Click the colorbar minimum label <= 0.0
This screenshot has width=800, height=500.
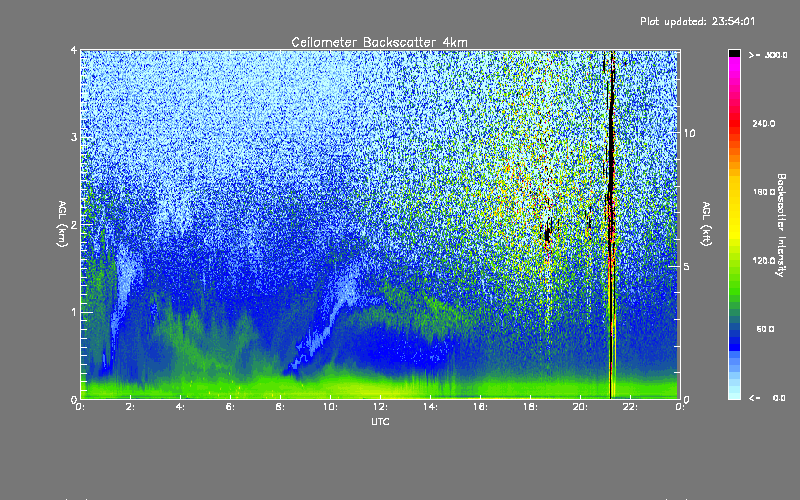point(767,398)
